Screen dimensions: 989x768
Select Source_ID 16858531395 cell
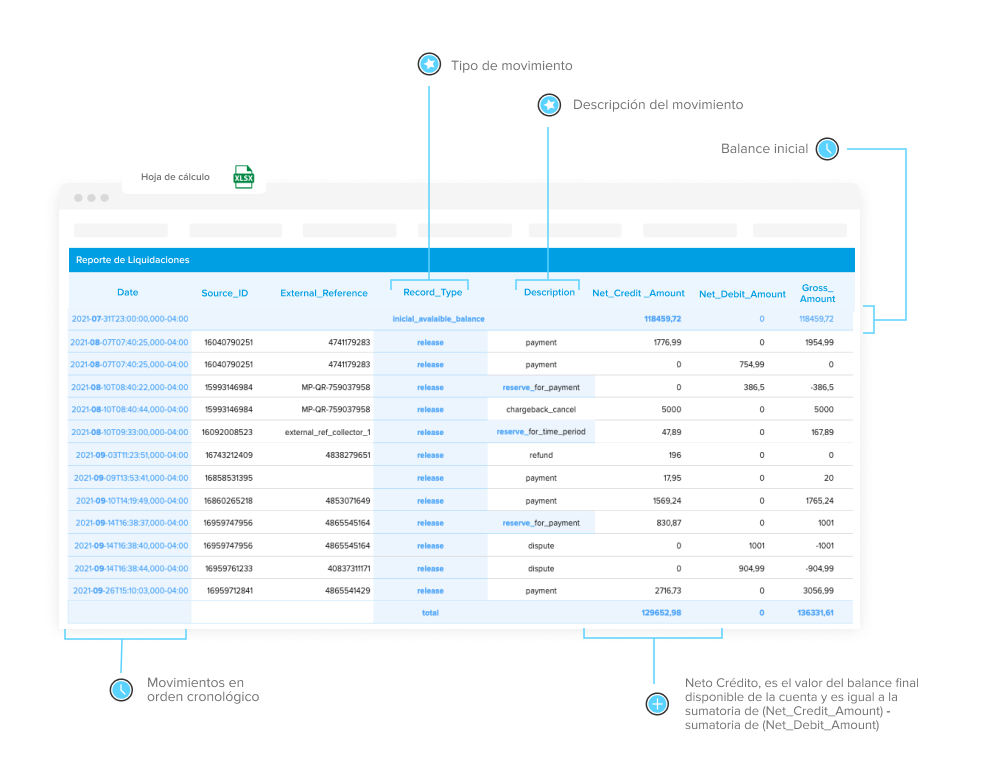229,478
